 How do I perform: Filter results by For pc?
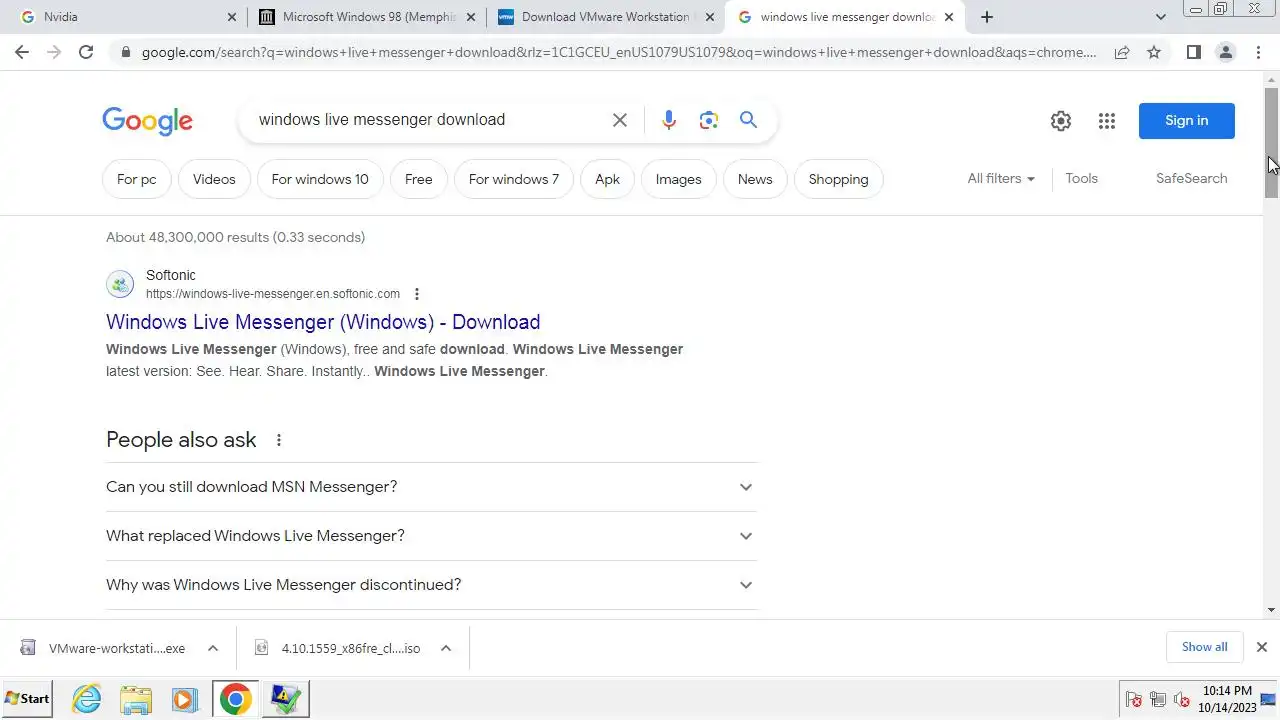coord(136,179)
